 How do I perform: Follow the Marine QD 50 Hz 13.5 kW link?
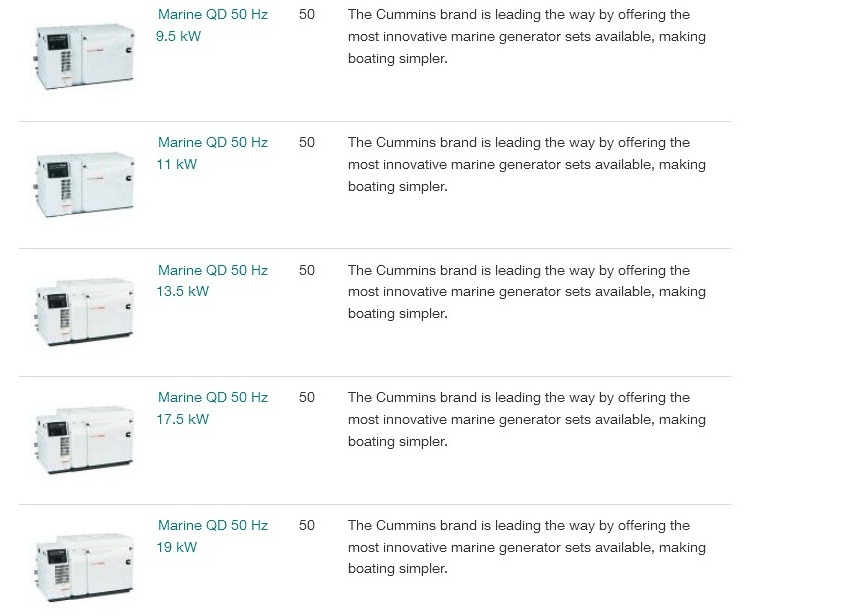click(x=212, y=271)
